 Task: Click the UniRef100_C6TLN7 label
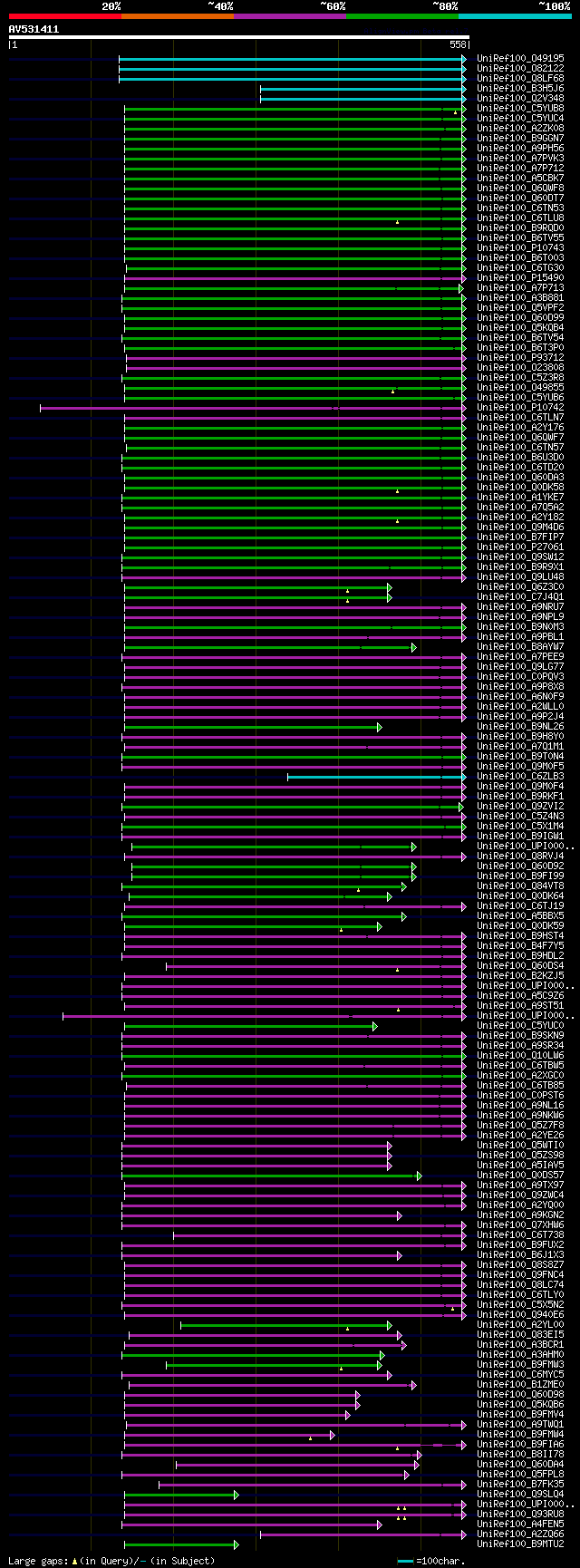pyautogui.click(x=520, y=417)
